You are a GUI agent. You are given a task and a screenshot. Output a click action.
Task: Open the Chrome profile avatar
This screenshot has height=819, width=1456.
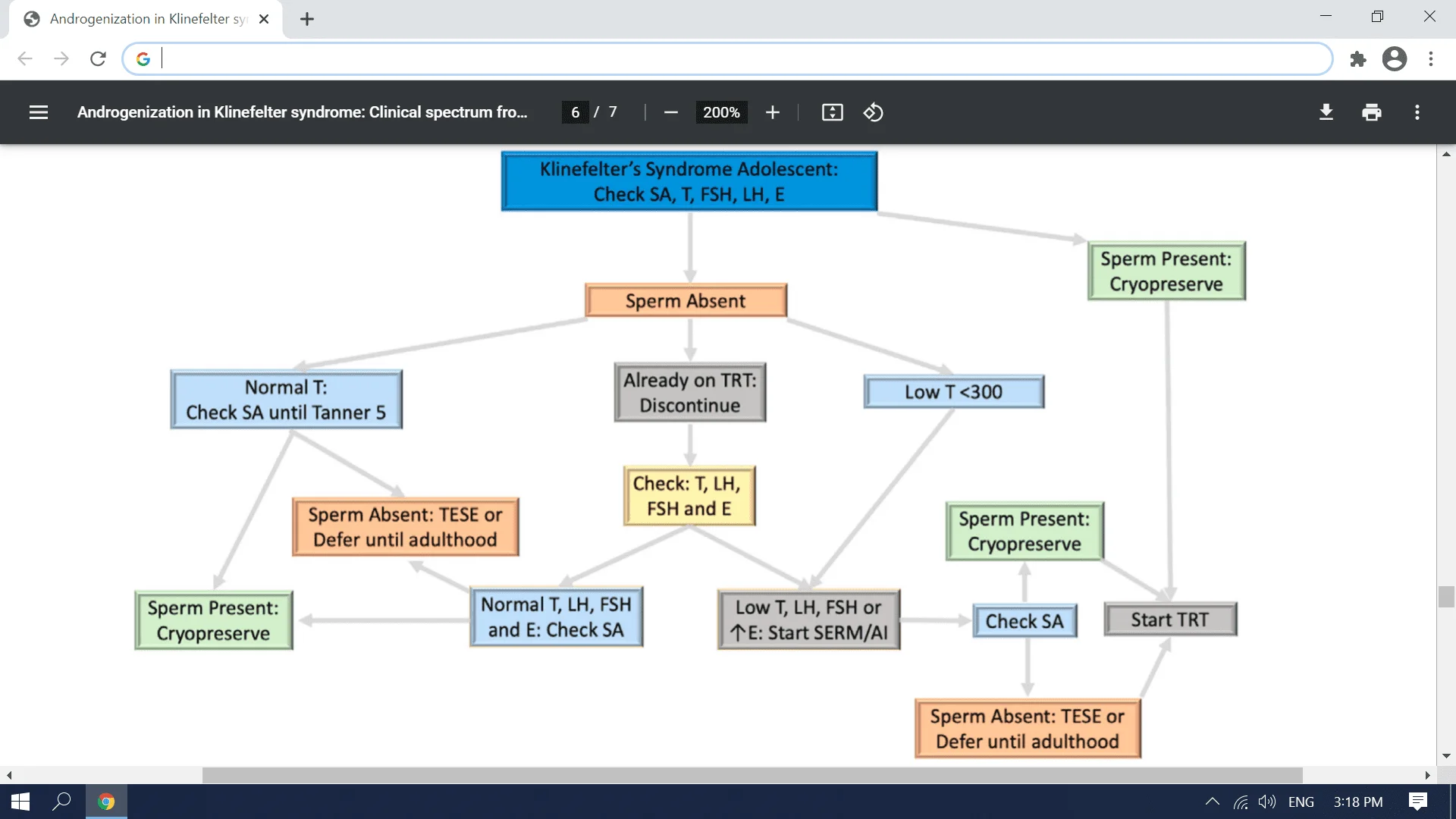coord(1394,58)
